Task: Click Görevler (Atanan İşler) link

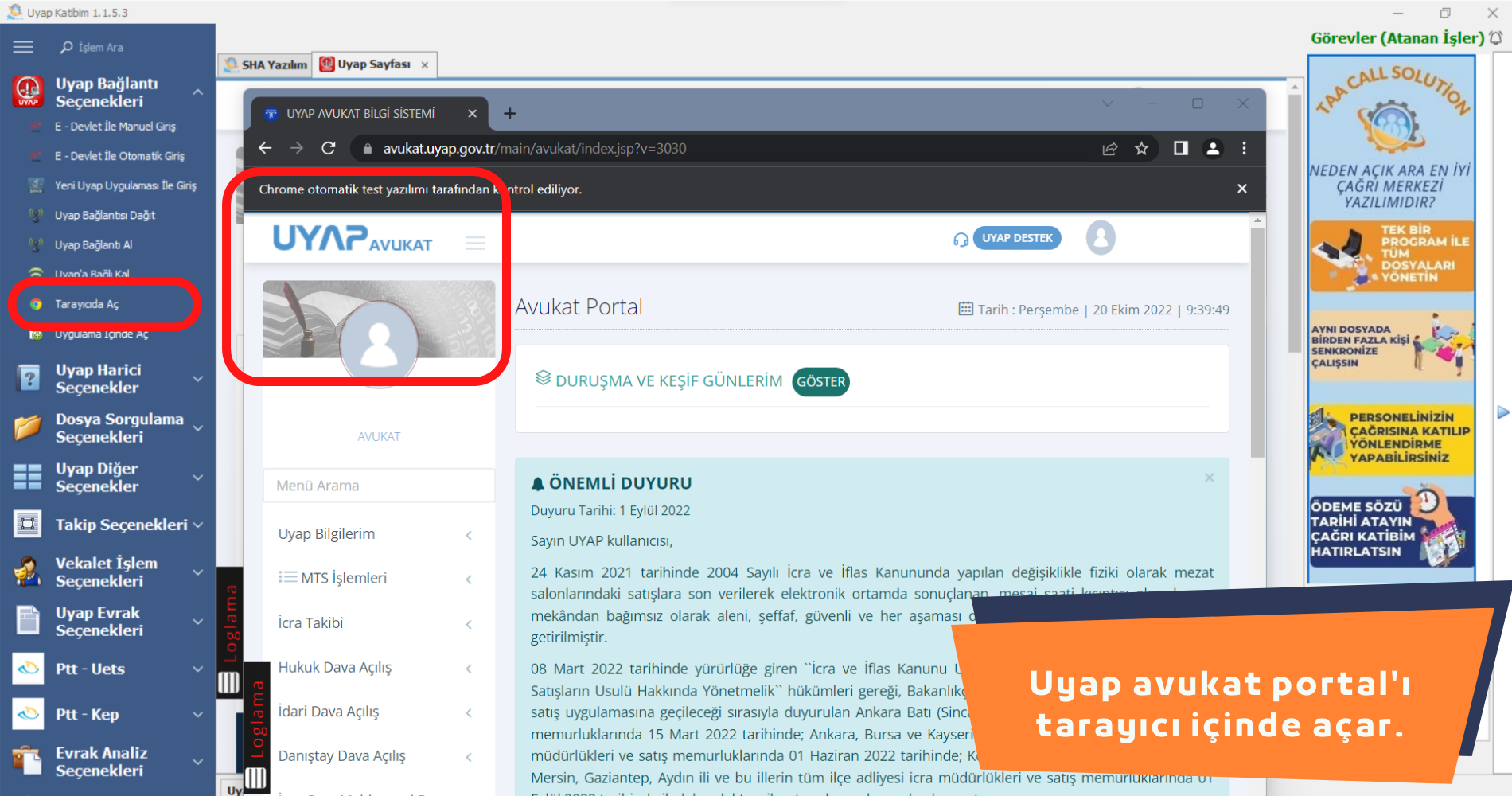Action: click(1397, 38)
